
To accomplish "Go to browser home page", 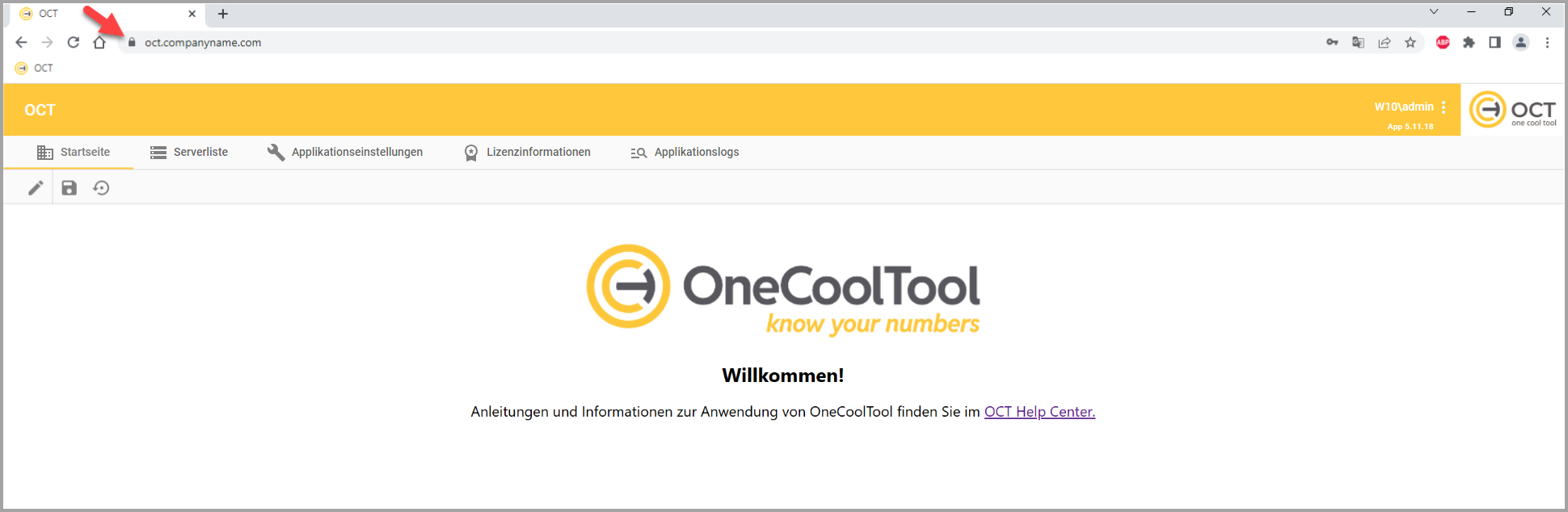I will click(x=99, y=43).
